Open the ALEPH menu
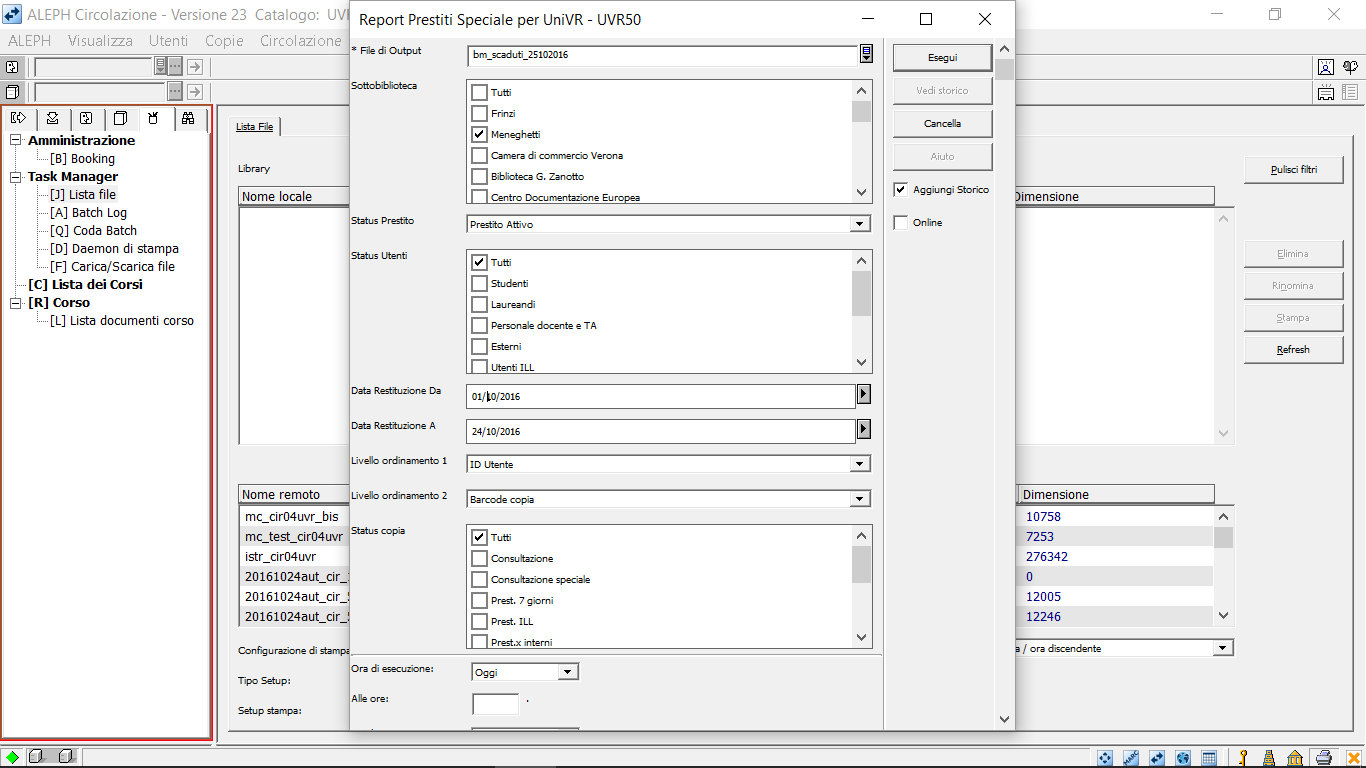 coord(29,40)
